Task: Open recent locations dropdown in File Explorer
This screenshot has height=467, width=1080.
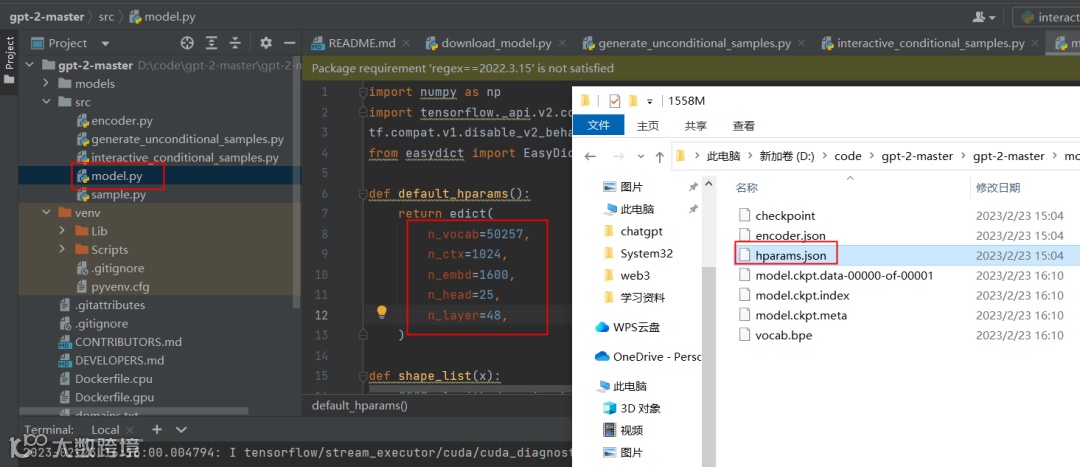Action: click(639, 157)
